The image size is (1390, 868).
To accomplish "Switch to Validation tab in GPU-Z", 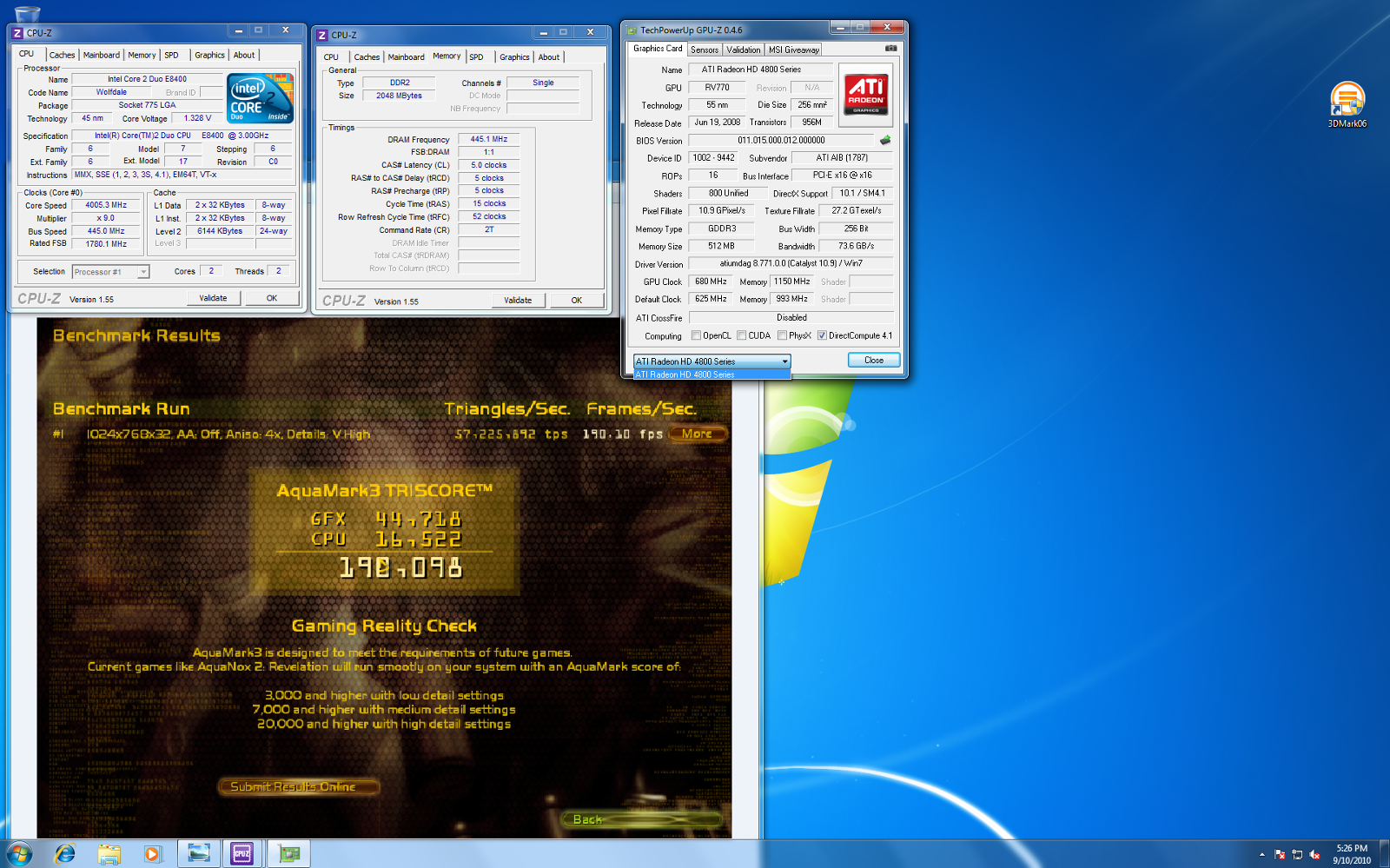I will click(x=744, y=50).
